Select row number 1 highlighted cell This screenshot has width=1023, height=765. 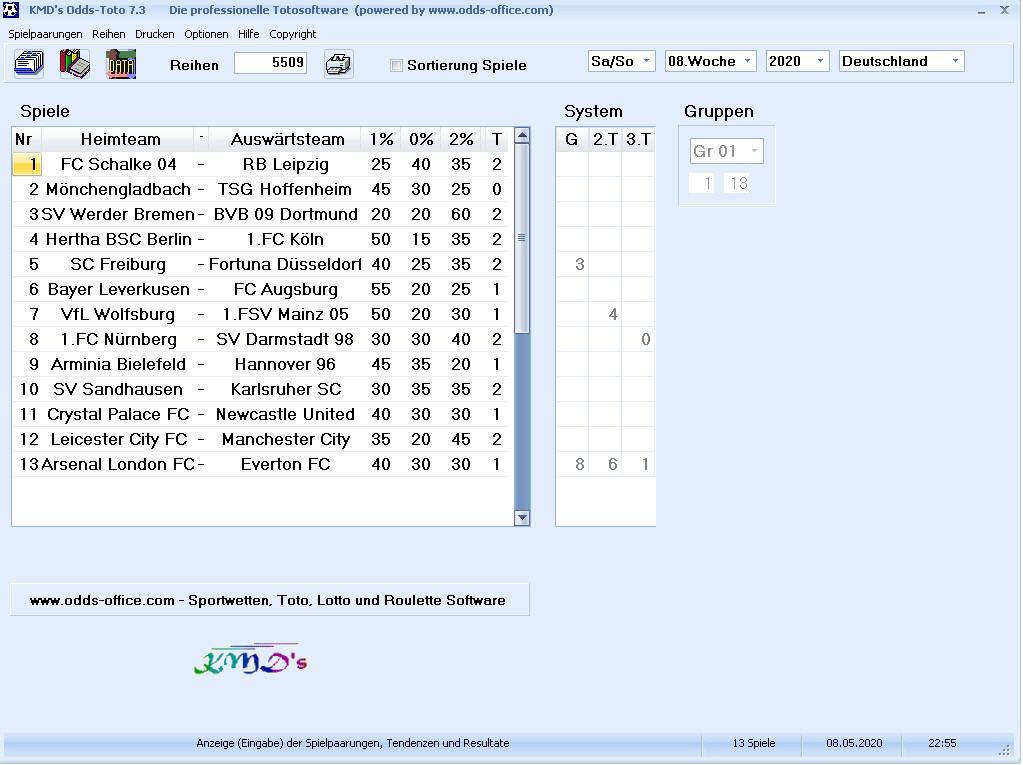coord(27,164)
